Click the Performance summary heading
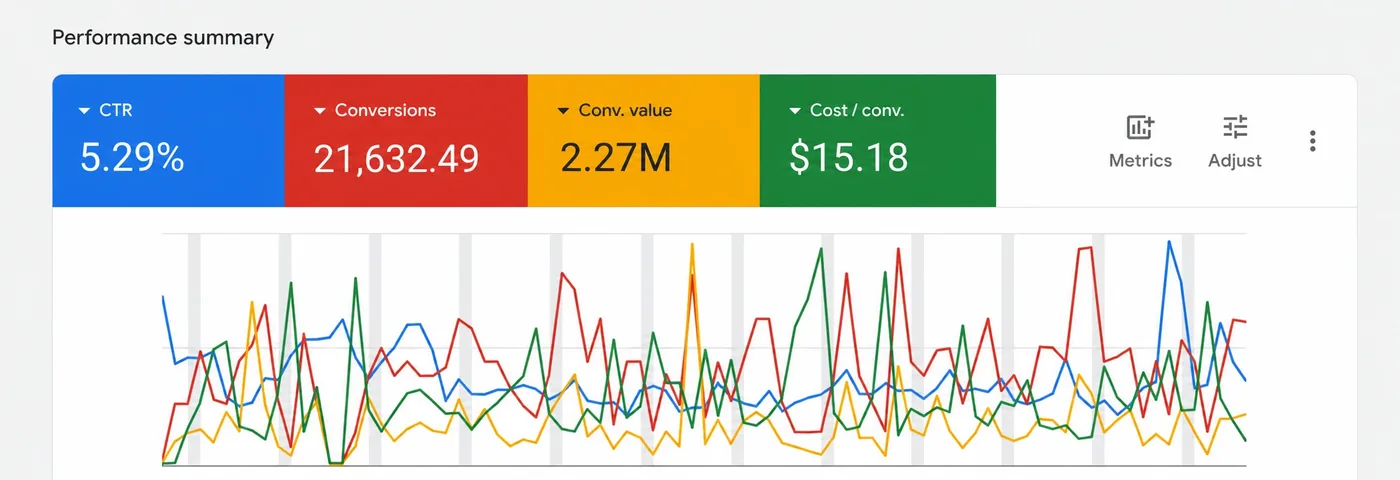Screen dimensions: 1400x480 pyautogui.click(x=163, y=38)
